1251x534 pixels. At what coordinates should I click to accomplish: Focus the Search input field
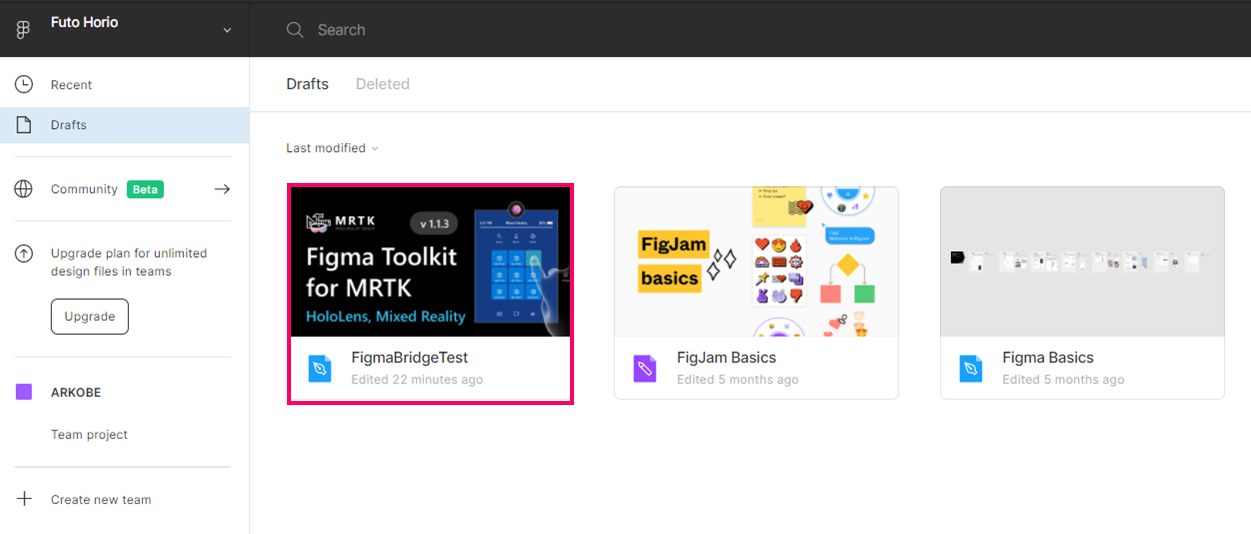point(341,30)
